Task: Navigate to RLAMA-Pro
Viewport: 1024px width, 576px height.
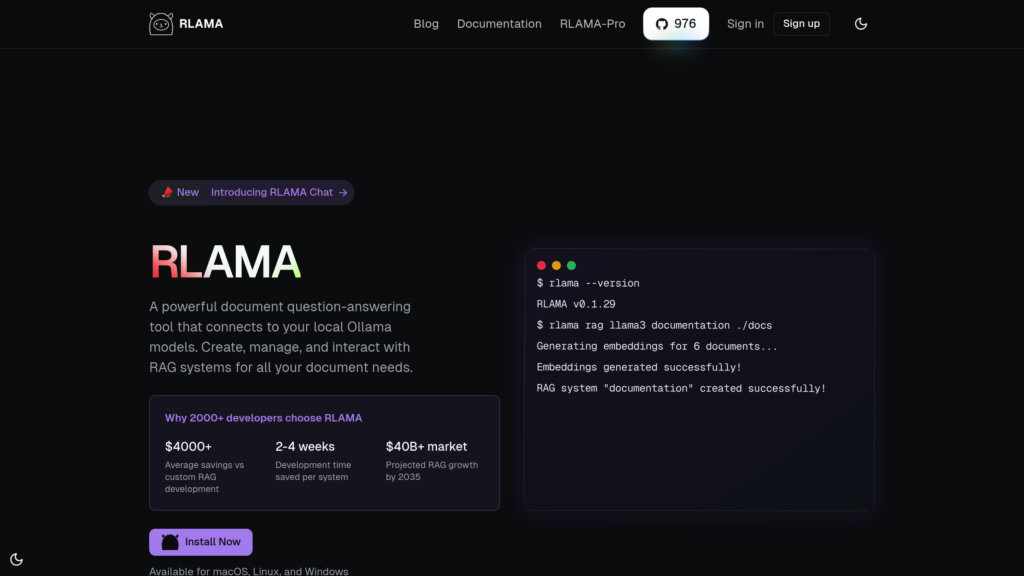Action: (x=592, y=23)
